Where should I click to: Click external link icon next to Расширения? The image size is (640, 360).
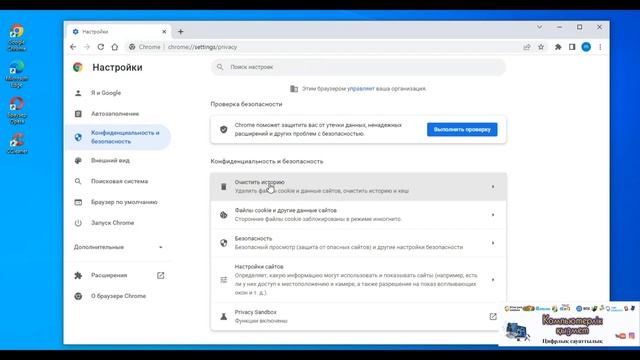[x=160, y=276]
